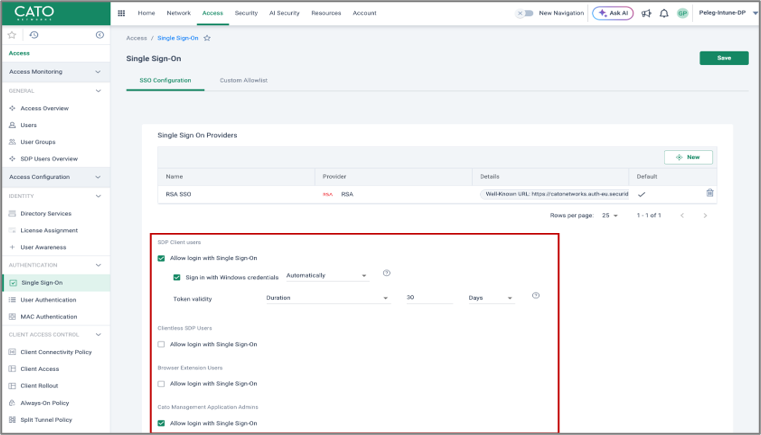Collapse the Access Configuration section
761x435 pixels.
tap(98, 177)
